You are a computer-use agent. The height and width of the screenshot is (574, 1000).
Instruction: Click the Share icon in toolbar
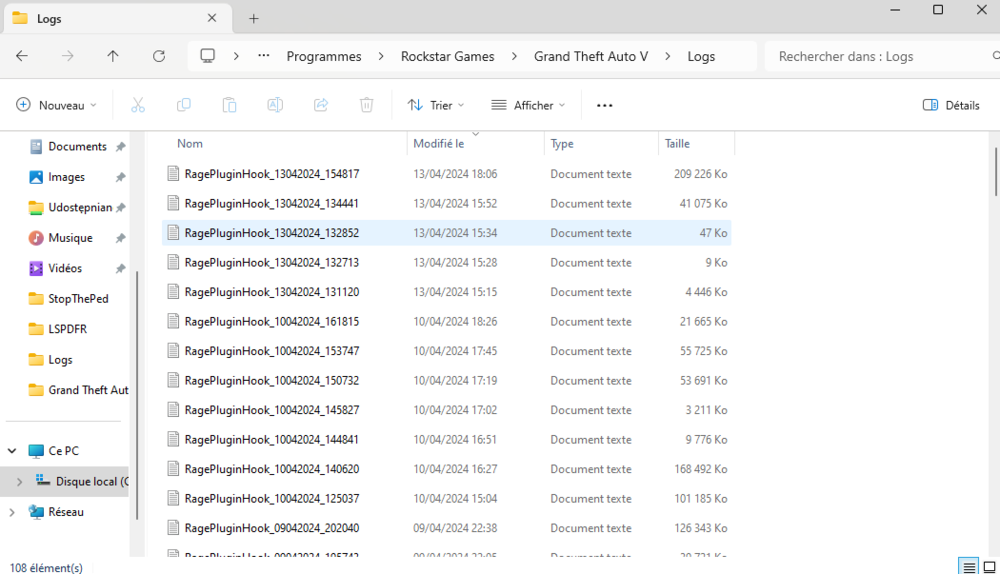click(x=321, y=105)
